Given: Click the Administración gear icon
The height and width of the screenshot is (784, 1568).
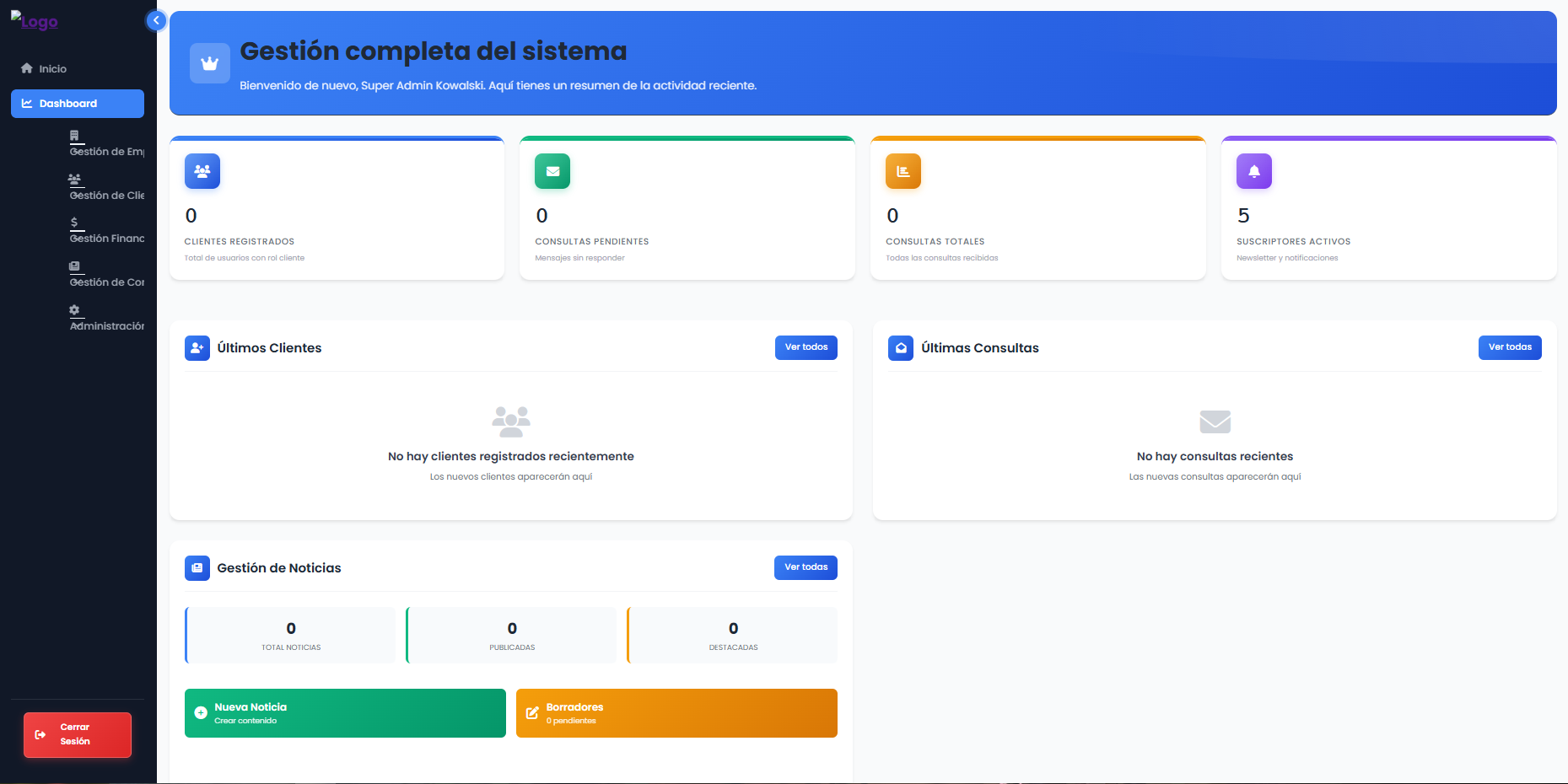Looking at the screenshot, I should coord(75,309).
